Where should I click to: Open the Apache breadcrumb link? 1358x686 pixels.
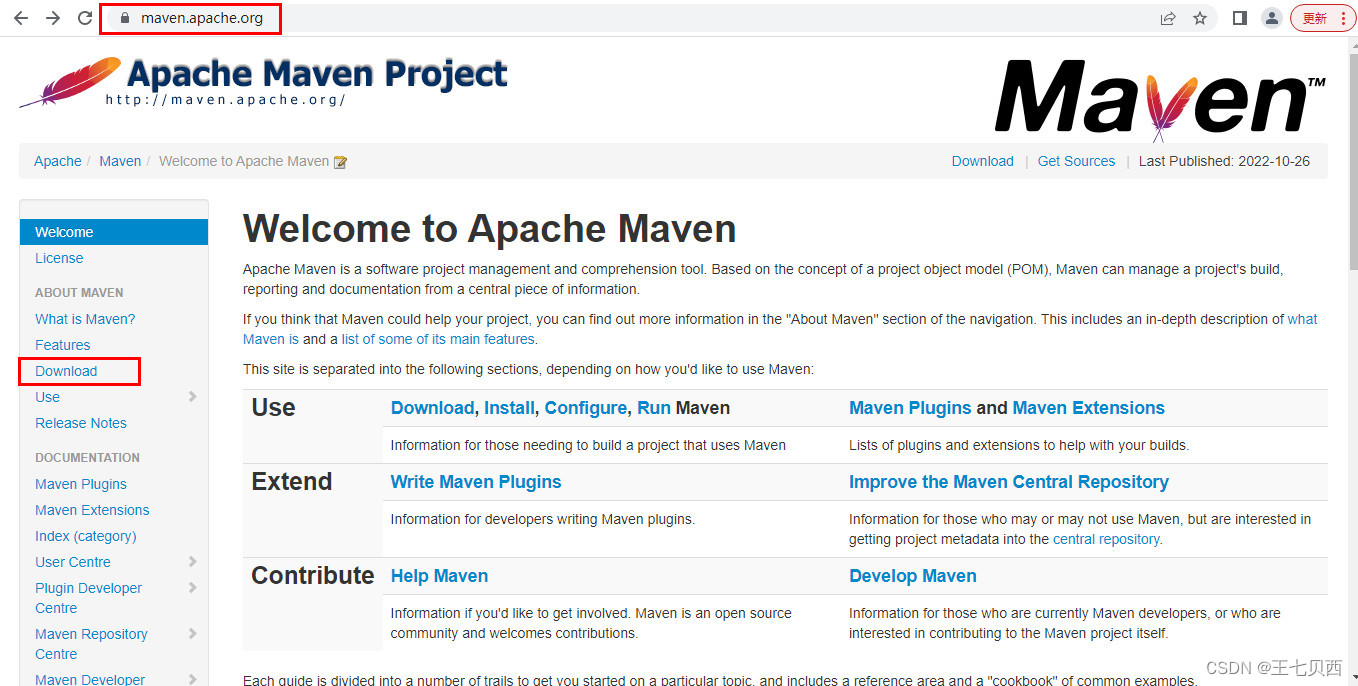coord(58,161)
